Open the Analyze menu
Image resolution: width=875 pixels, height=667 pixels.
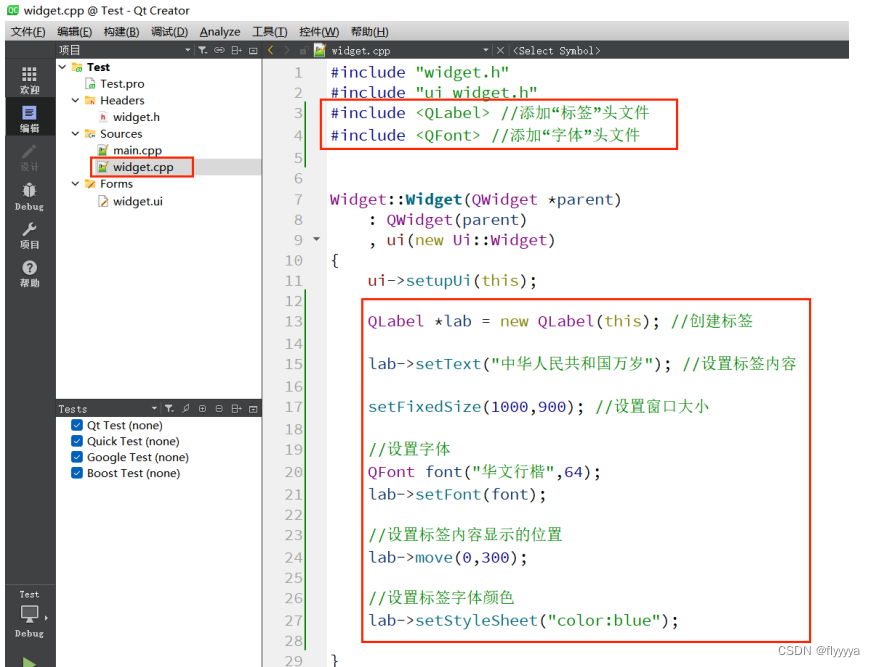pos(220,32)
